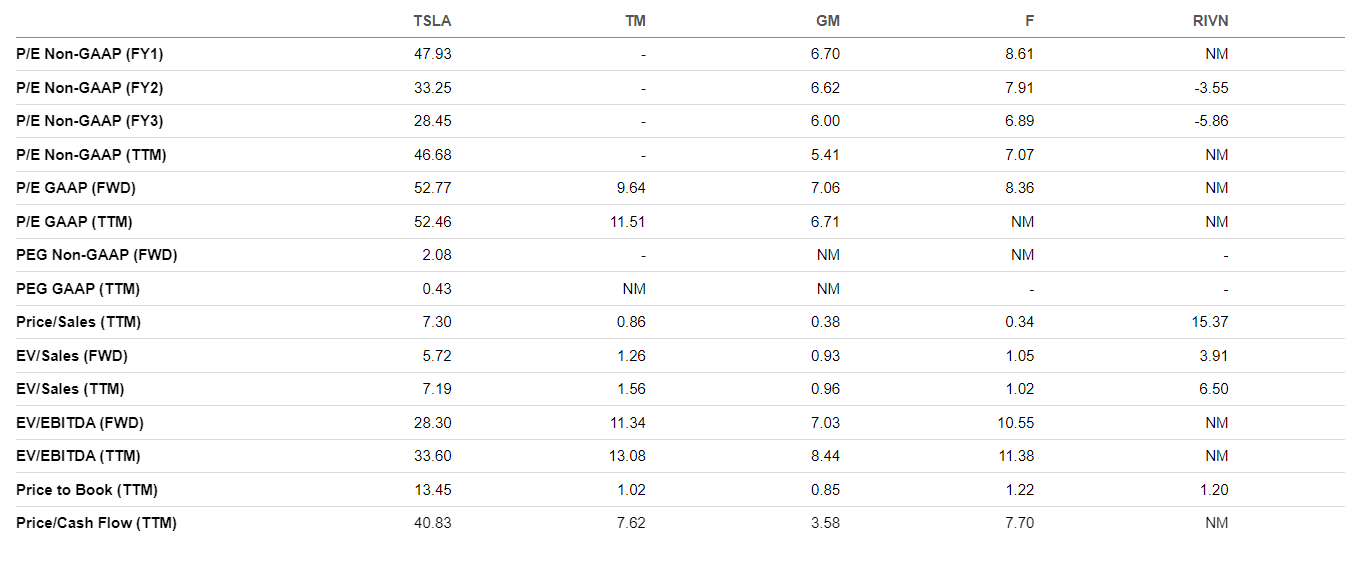1345x563 pixels.
Task: Click the EV/Sales (FWD) row label
Action: pyautogui.click(x=72, y=356)
